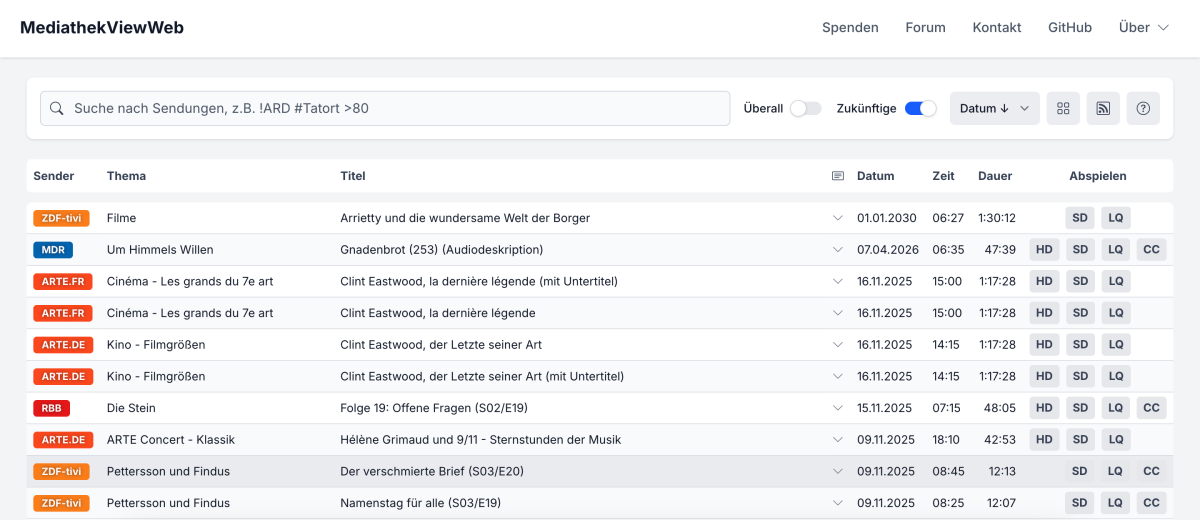Play Gnadenbrot (253) in SD
Image resolution: width=1200 pixels, height=520 pixels.
[x=1080, y=250]
